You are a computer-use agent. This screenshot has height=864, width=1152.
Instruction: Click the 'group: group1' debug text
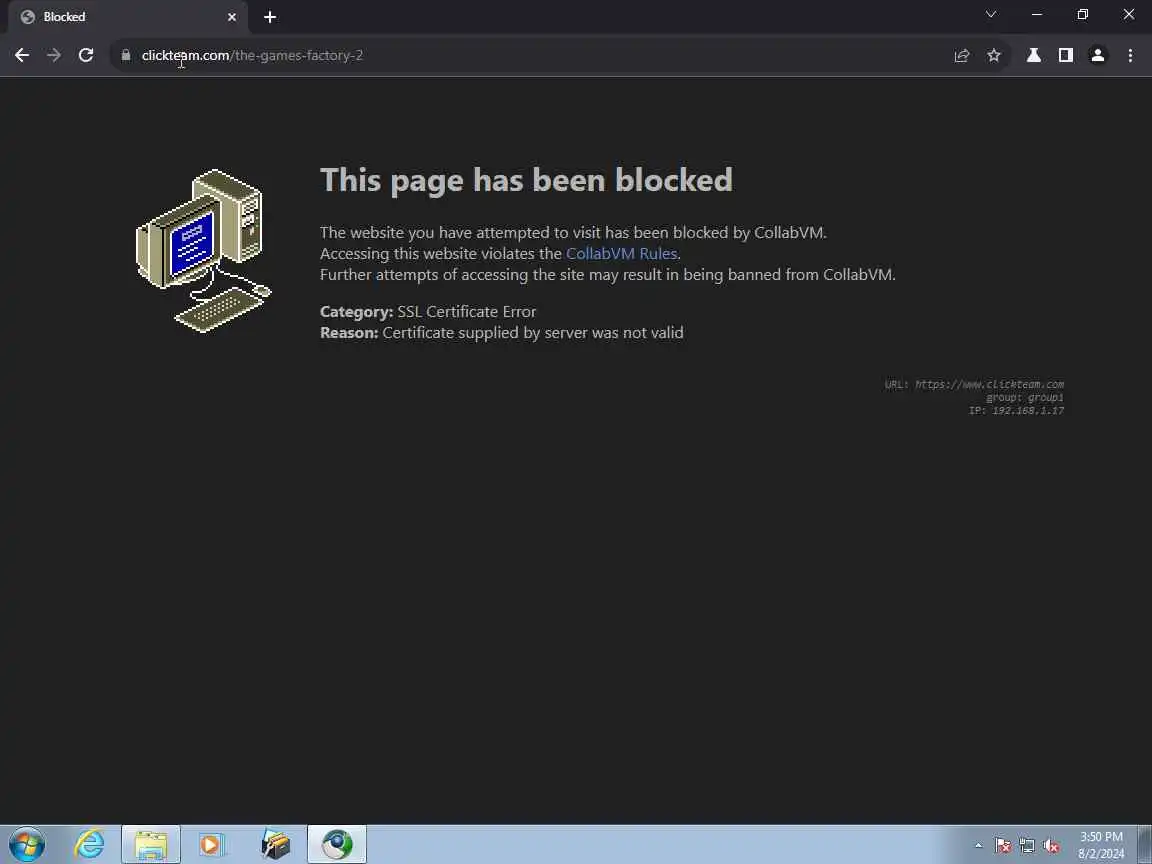pos(1025,397)
